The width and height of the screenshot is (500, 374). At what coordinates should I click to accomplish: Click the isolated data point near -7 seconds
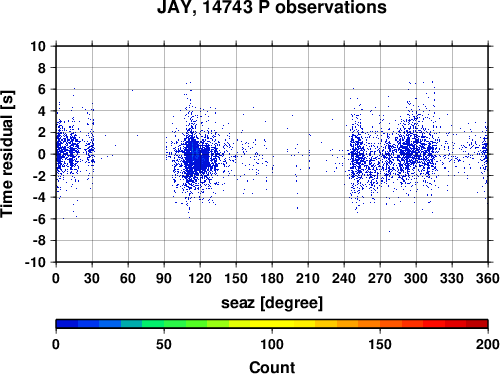pos(389,231)
